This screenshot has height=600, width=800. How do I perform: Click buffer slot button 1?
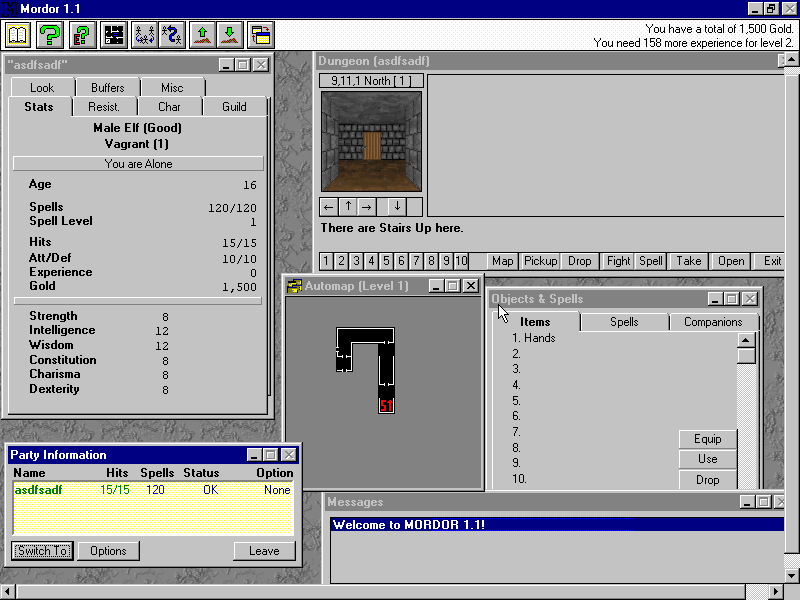point(326,261)
